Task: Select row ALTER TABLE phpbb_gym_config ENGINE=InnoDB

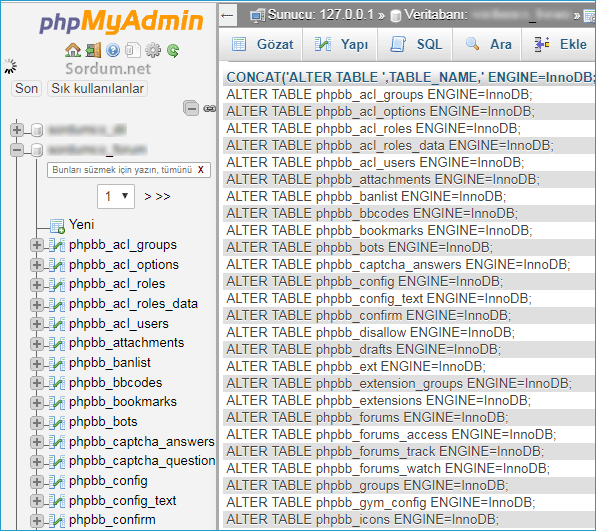Action: point(409,502)
